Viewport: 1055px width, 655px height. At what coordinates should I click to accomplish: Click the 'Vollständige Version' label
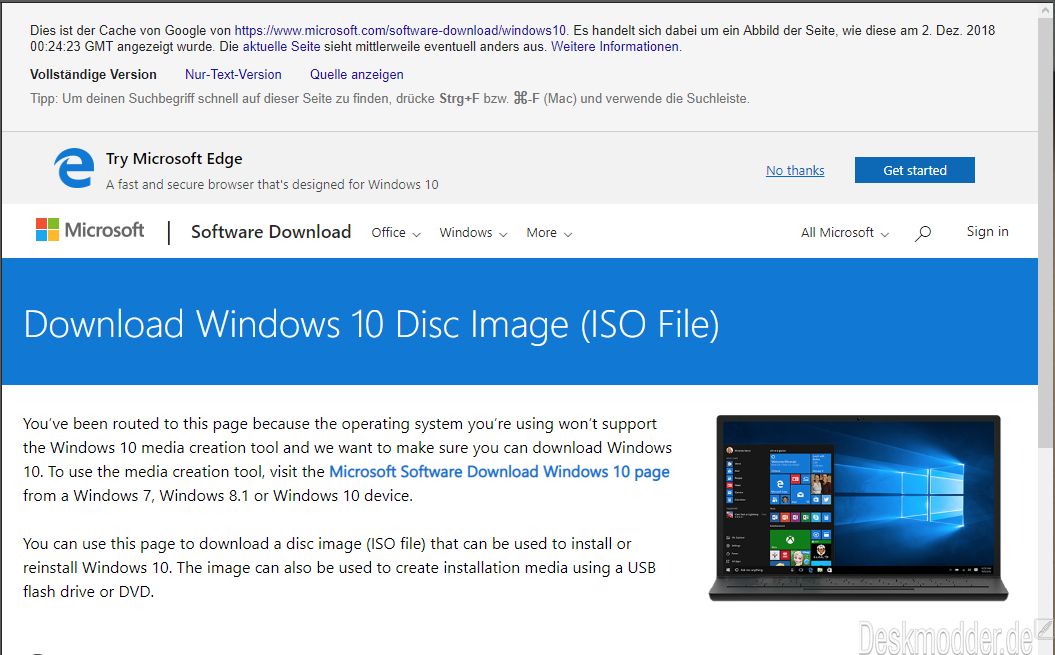[94, 75]
